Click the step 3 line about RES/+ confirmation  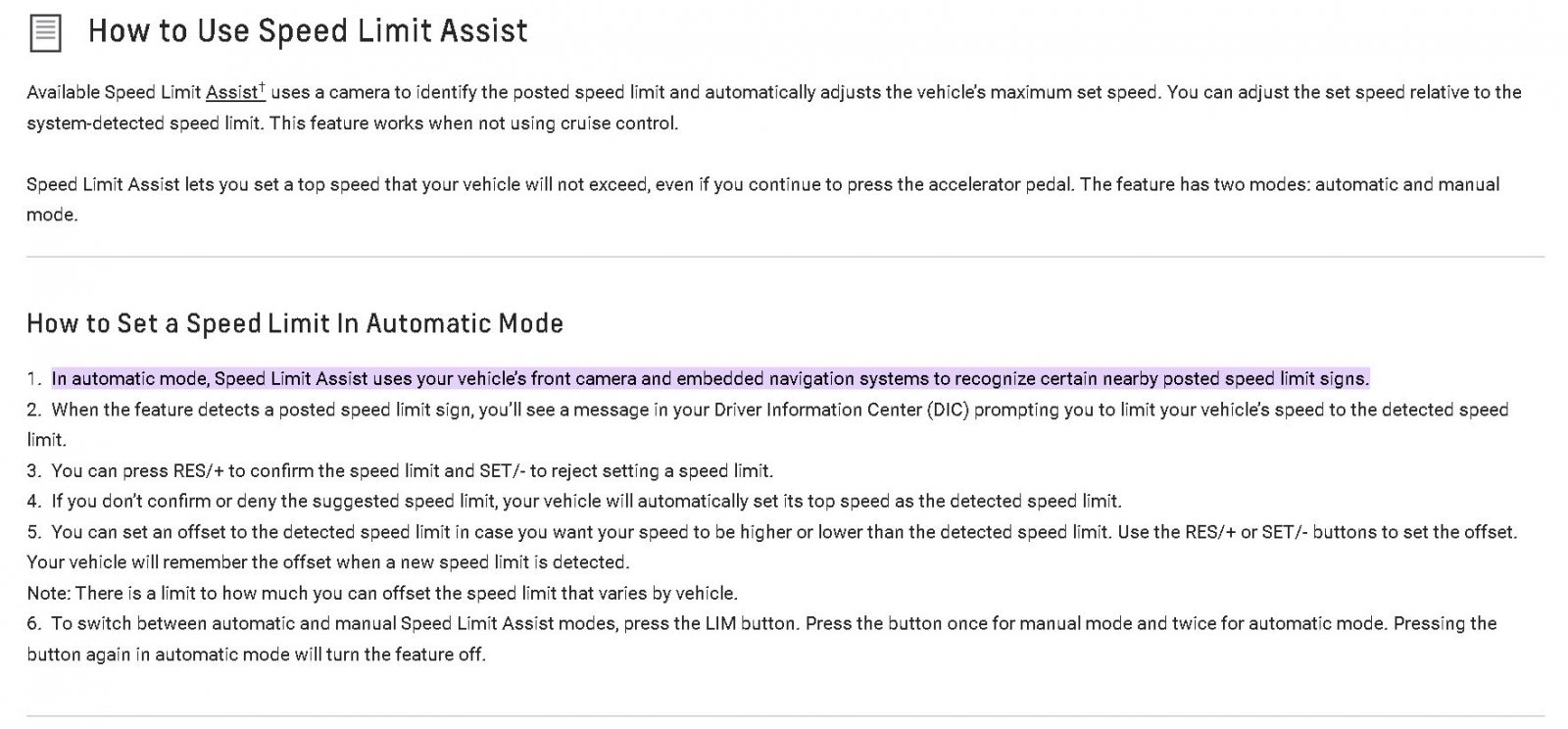[x=400, y=471]
